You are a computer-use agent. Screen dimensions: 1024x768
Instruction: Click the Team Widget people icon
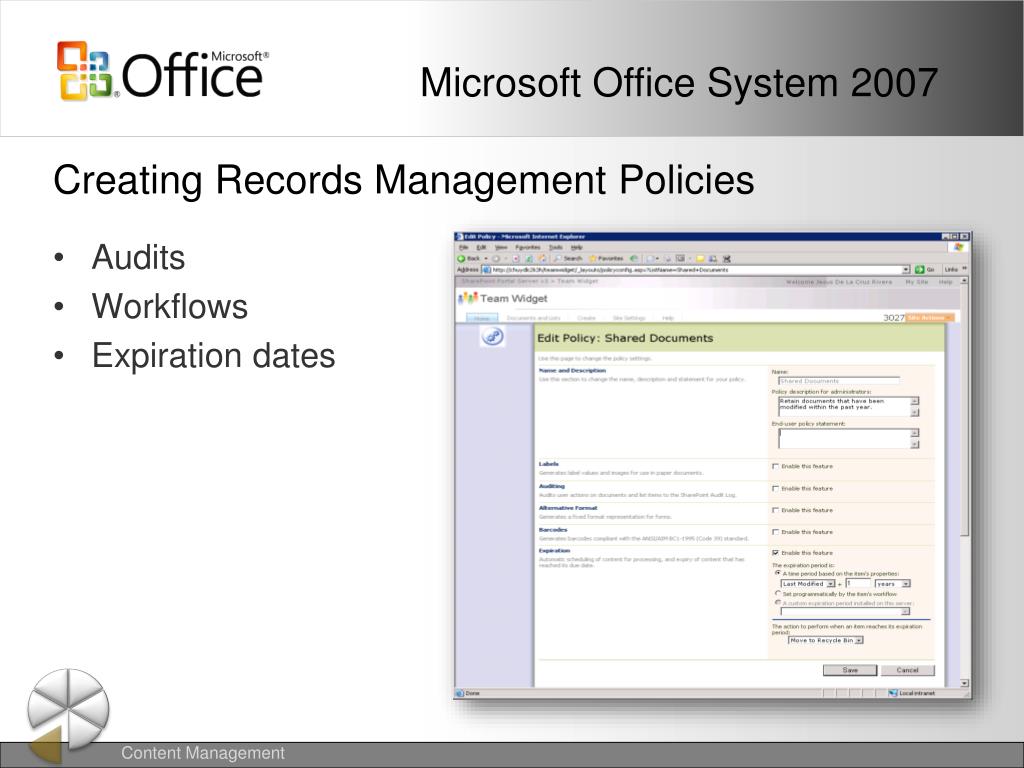(468, 298)
